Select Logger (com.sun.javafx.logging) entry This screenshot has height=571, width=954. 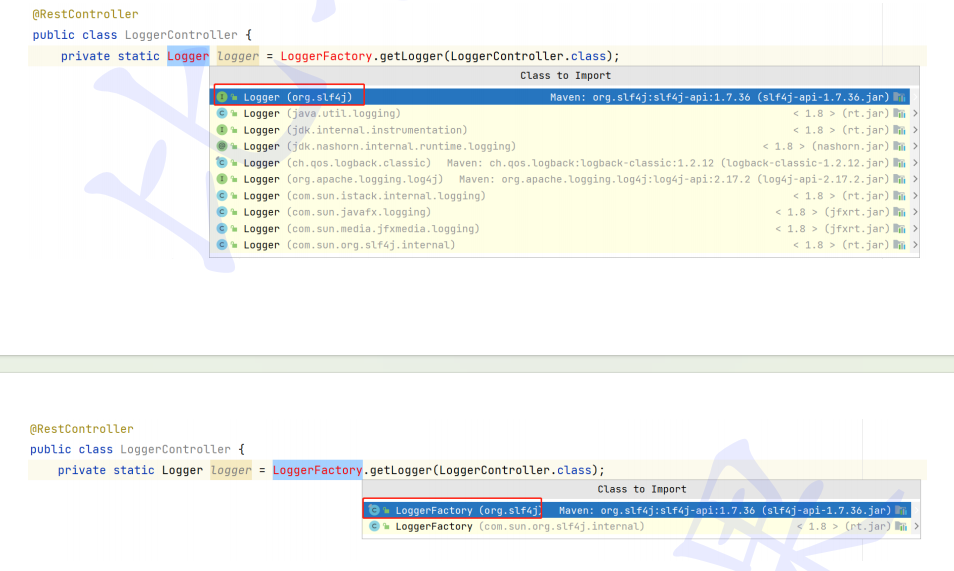tap(565, 212)
